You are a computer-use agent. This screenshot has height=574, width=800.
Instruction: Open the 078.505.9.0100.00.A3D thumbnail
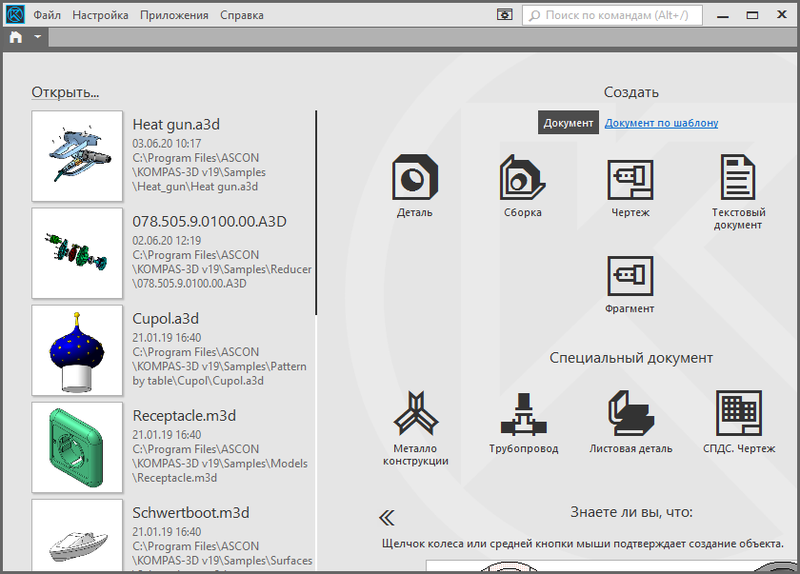click(77, 253)
